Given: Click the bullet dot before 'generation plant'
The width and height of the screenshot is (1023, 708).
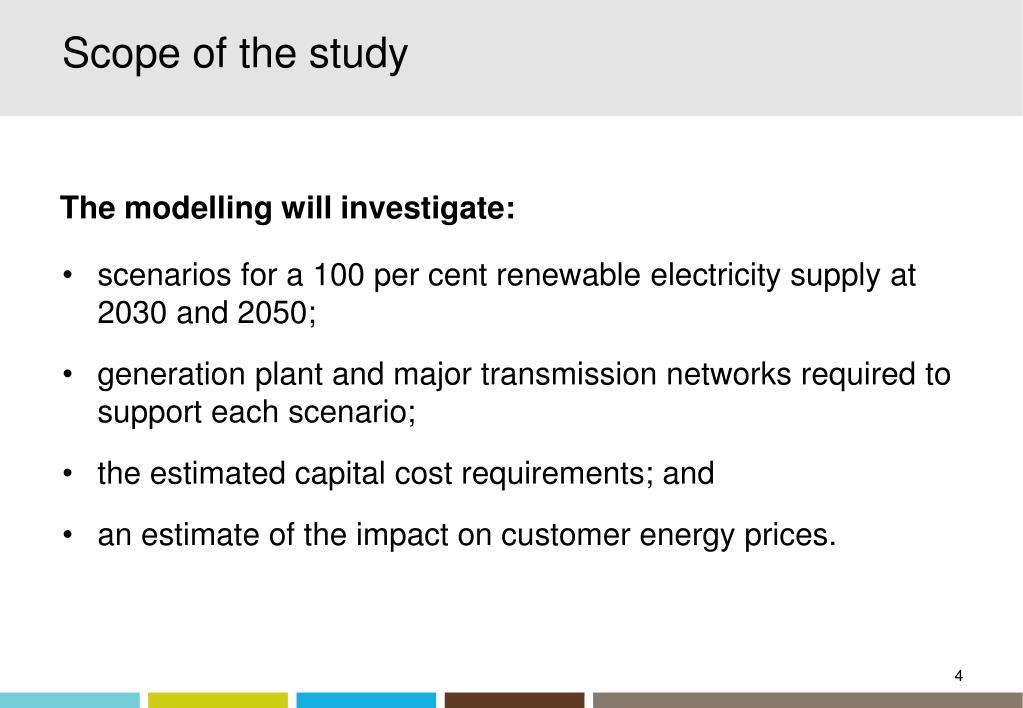Looking at the screenshot, I should tap(67, 375).
